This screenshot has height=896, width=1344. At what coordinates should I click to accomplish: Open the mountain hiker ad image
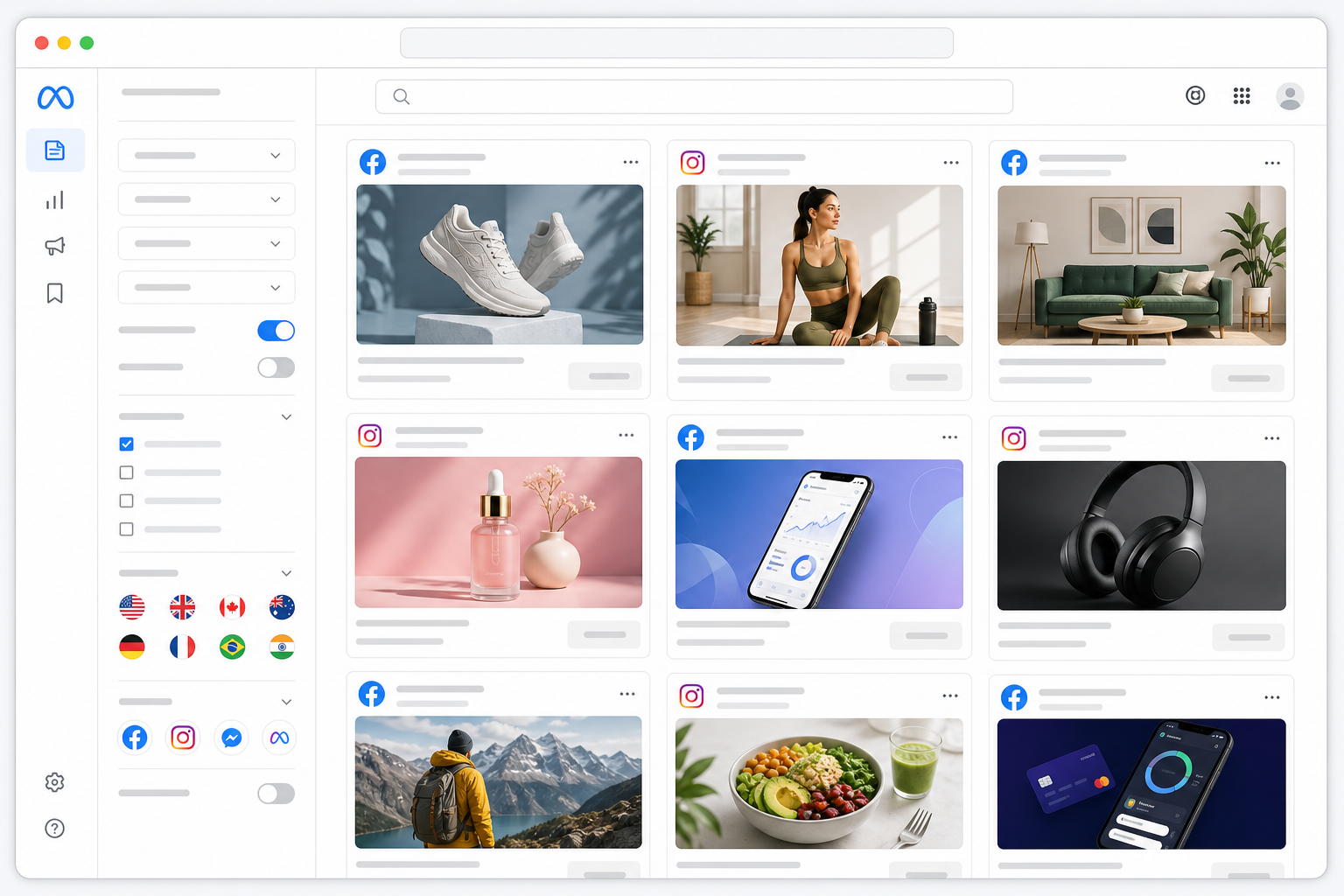pos(499,782)
